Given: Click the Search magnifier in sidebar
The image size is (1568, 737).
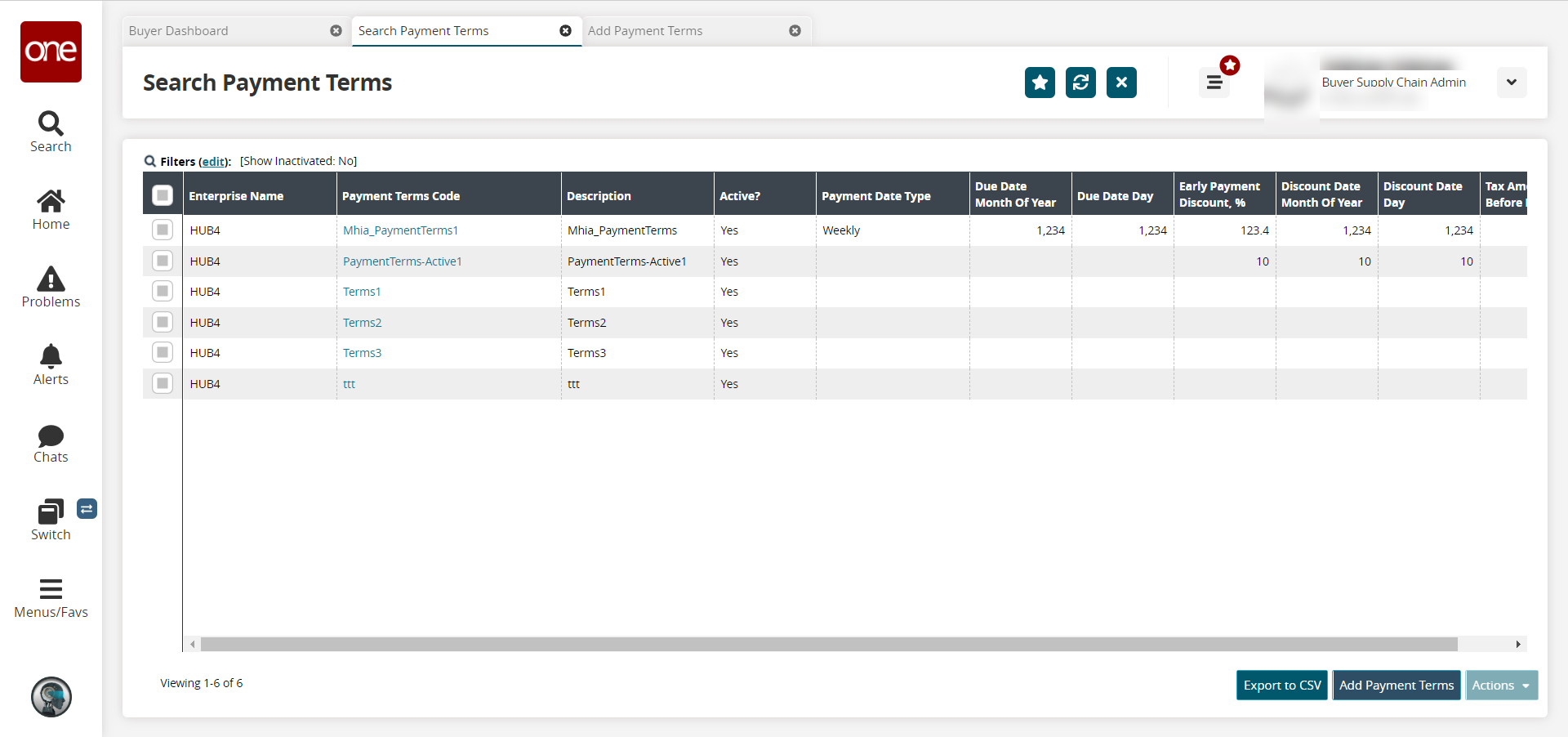Looking at the screenshot, I should [x=51, y=123].
